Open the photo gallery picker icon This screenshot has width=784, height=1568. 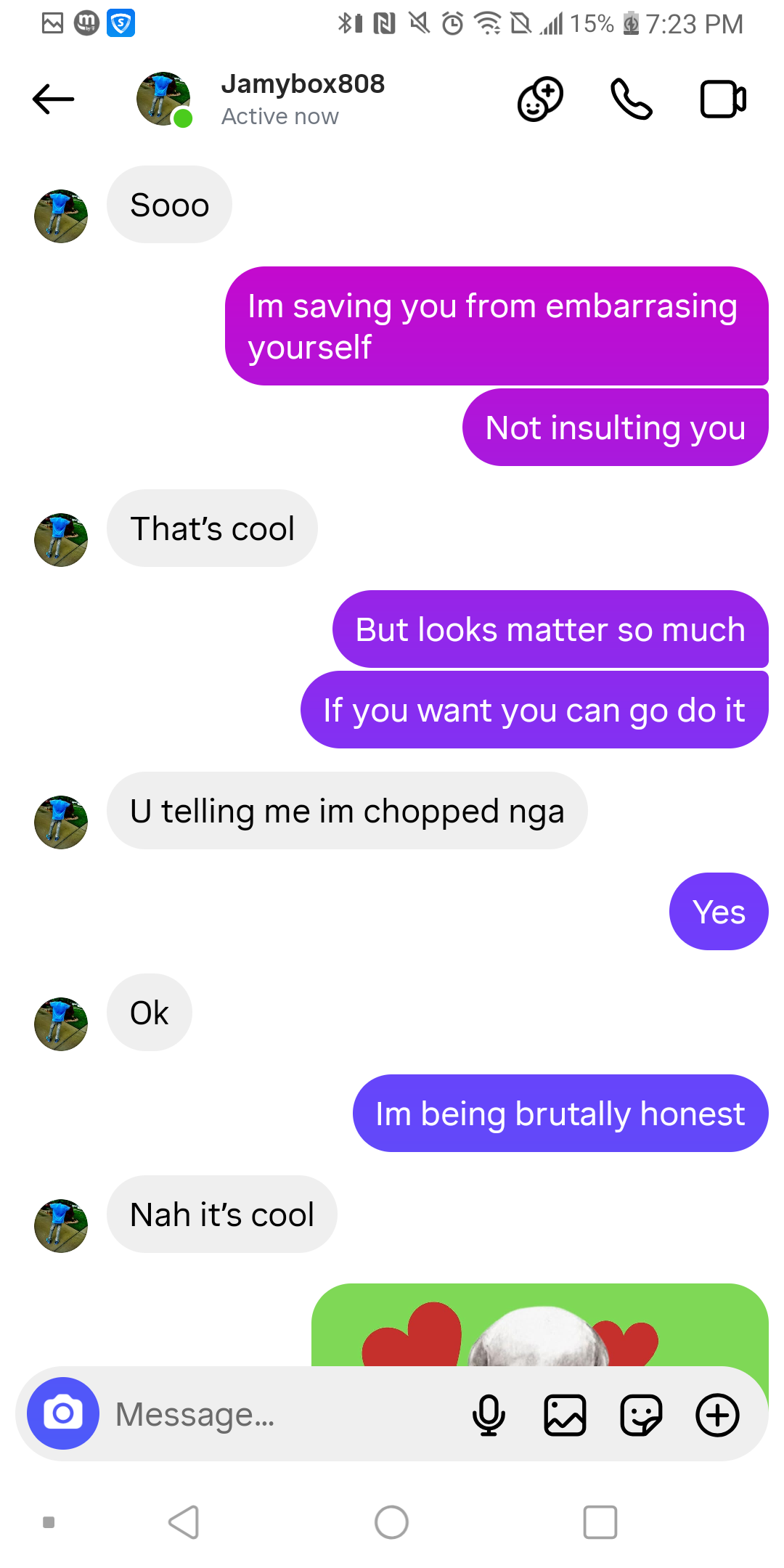[565, 1415]
